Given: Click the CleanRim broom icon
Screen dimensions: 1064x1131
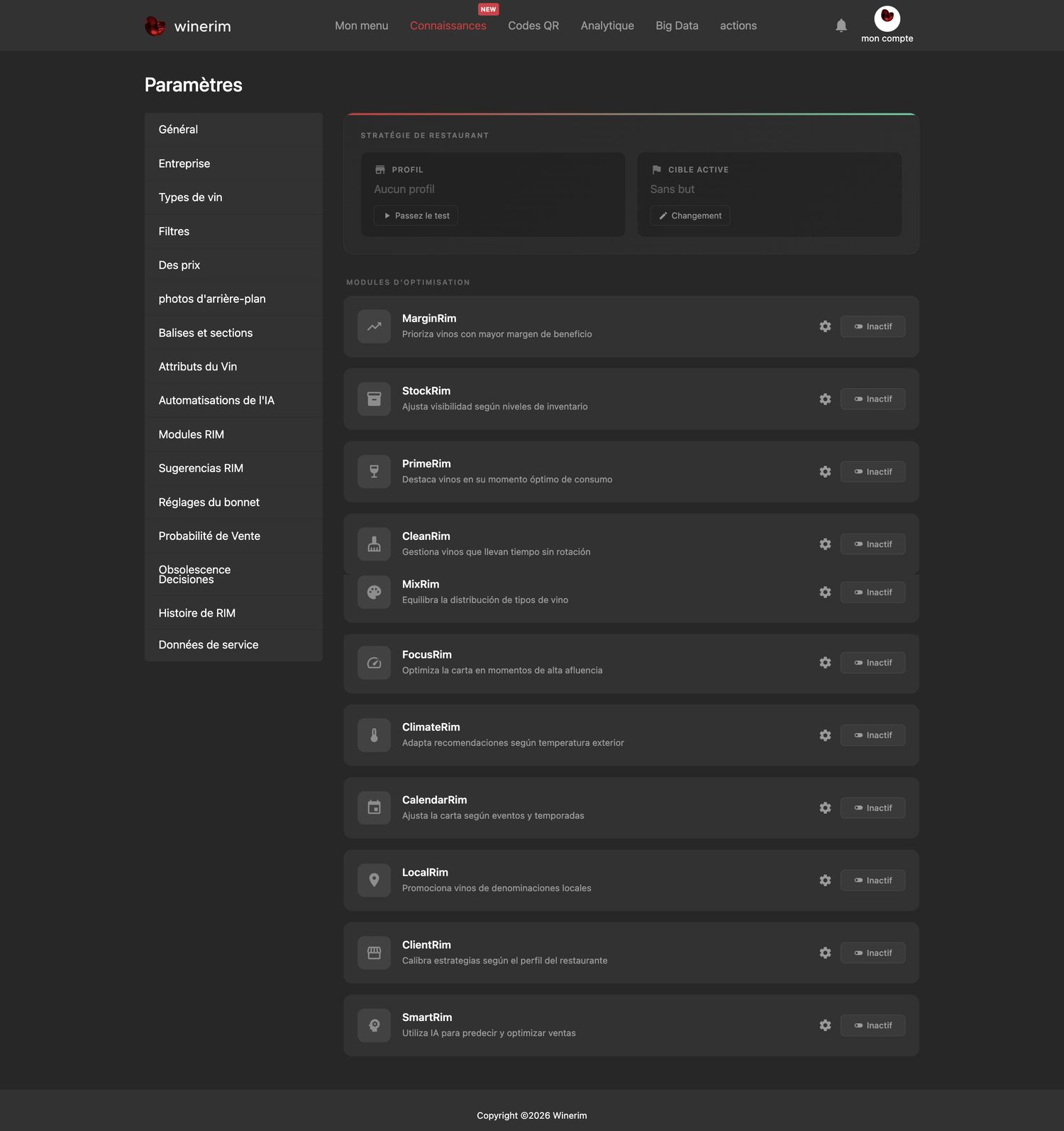Looking at the screenshot, I should point(374,544).
